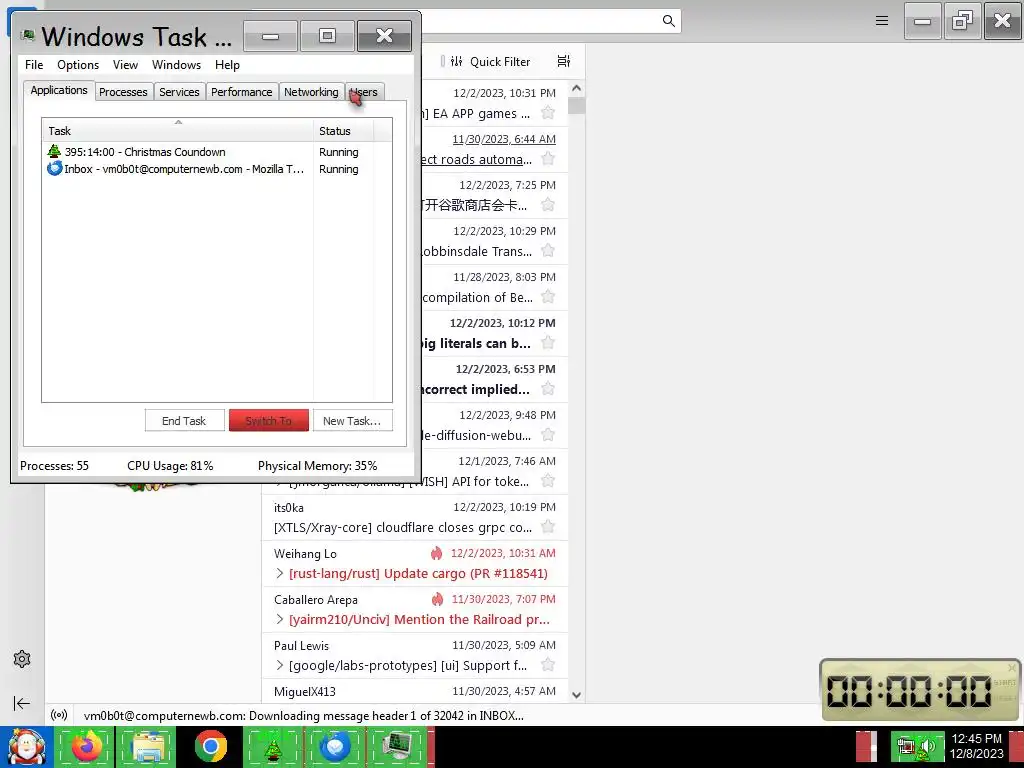1024x768 pixels.
Task: Open the Paul Lewis labs-prototypes email
Action: [415, 656]
